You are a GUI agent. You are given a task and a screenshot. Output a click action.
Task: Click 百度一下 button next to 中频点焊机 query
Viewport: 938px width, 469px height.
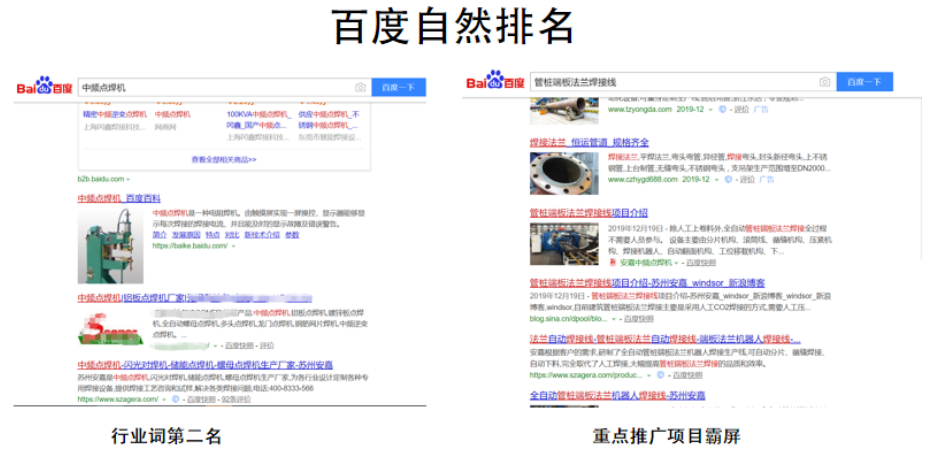click(398, 87)
